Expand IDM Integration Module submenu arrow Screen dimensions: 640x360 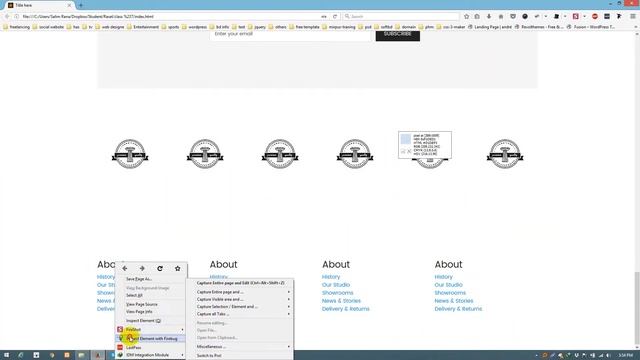[x=182, y=355]
